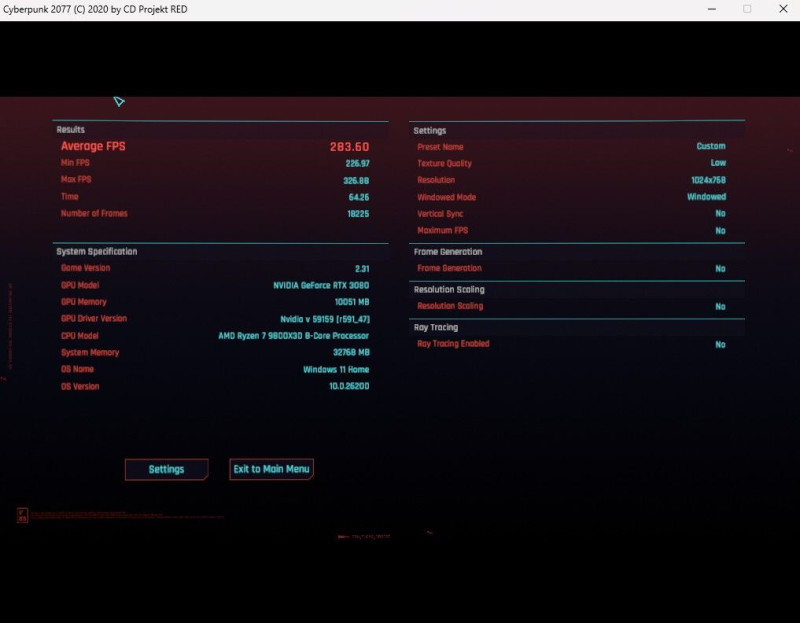Click the Texture Quality label
800x623 pixels.
coord(444,163)
